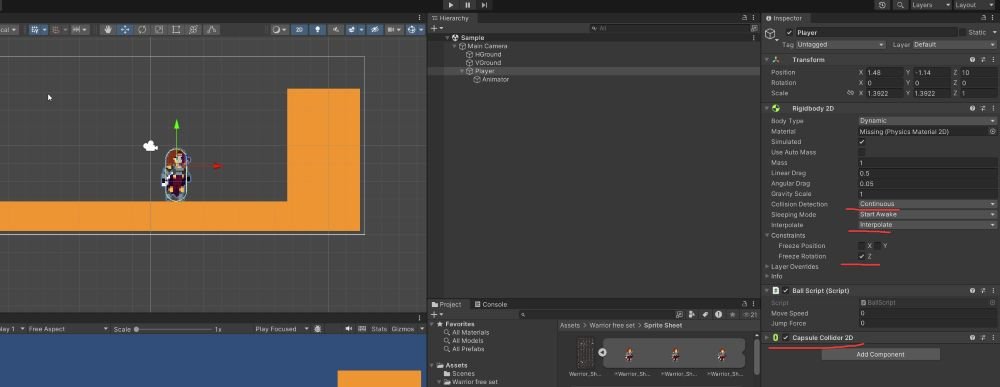Select VGround object in Hierarchy
The image size is (1000, 387).
point(488,63)
